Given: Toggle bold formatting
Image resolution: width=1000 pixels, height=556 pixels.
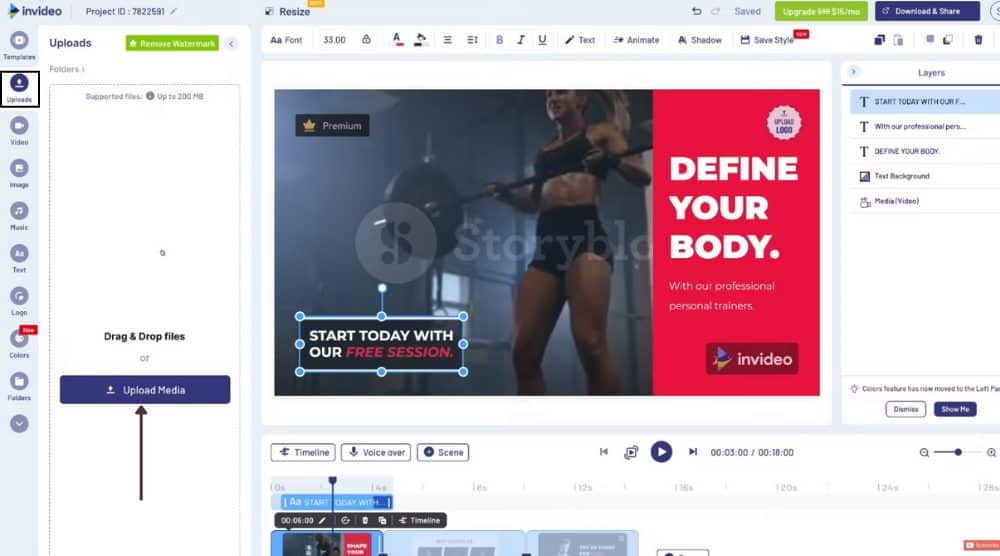Looking at the screenshot, I should [x=499, y=40].
